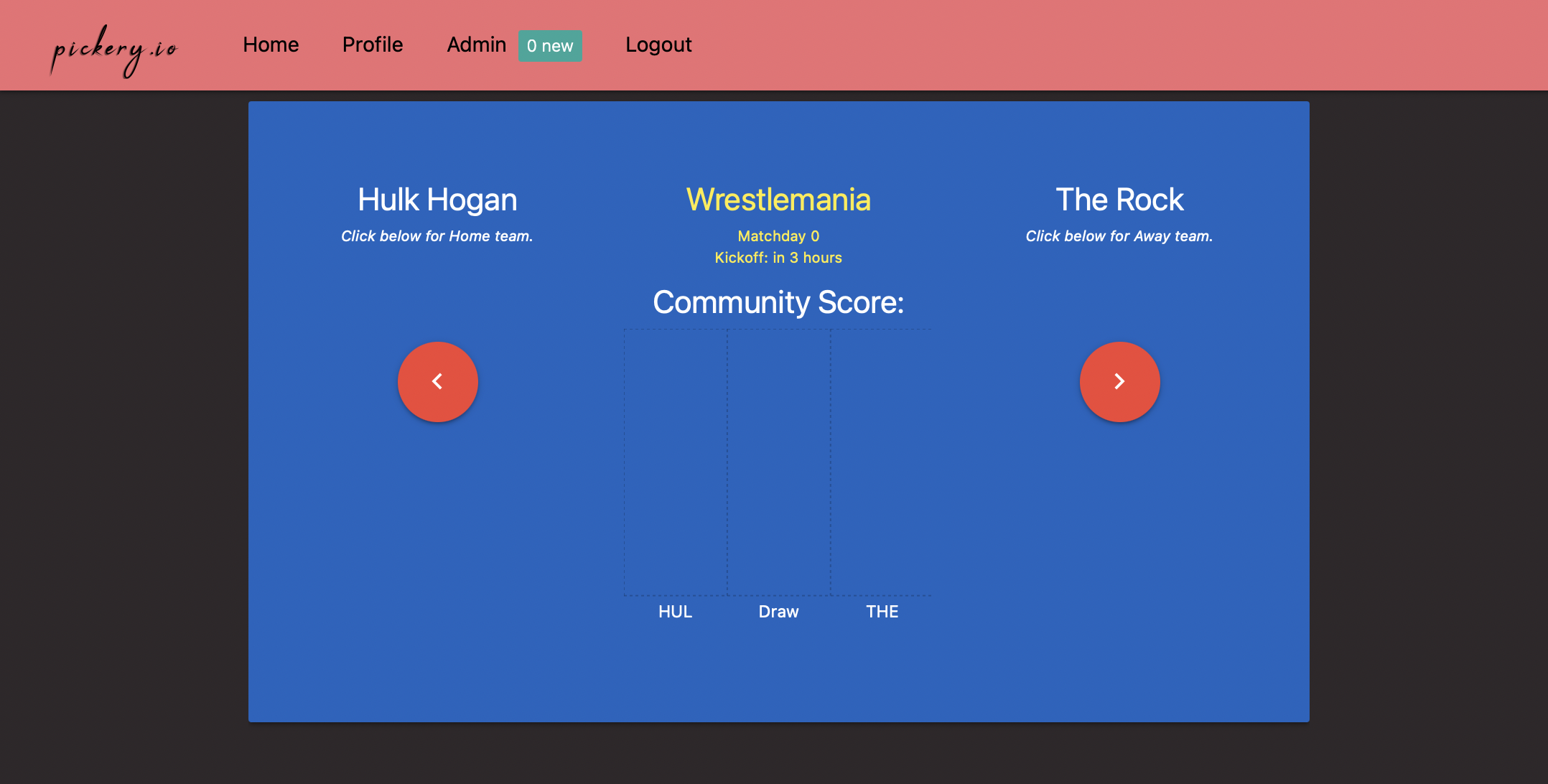Click the THE chart axis label

click(882, 612)
